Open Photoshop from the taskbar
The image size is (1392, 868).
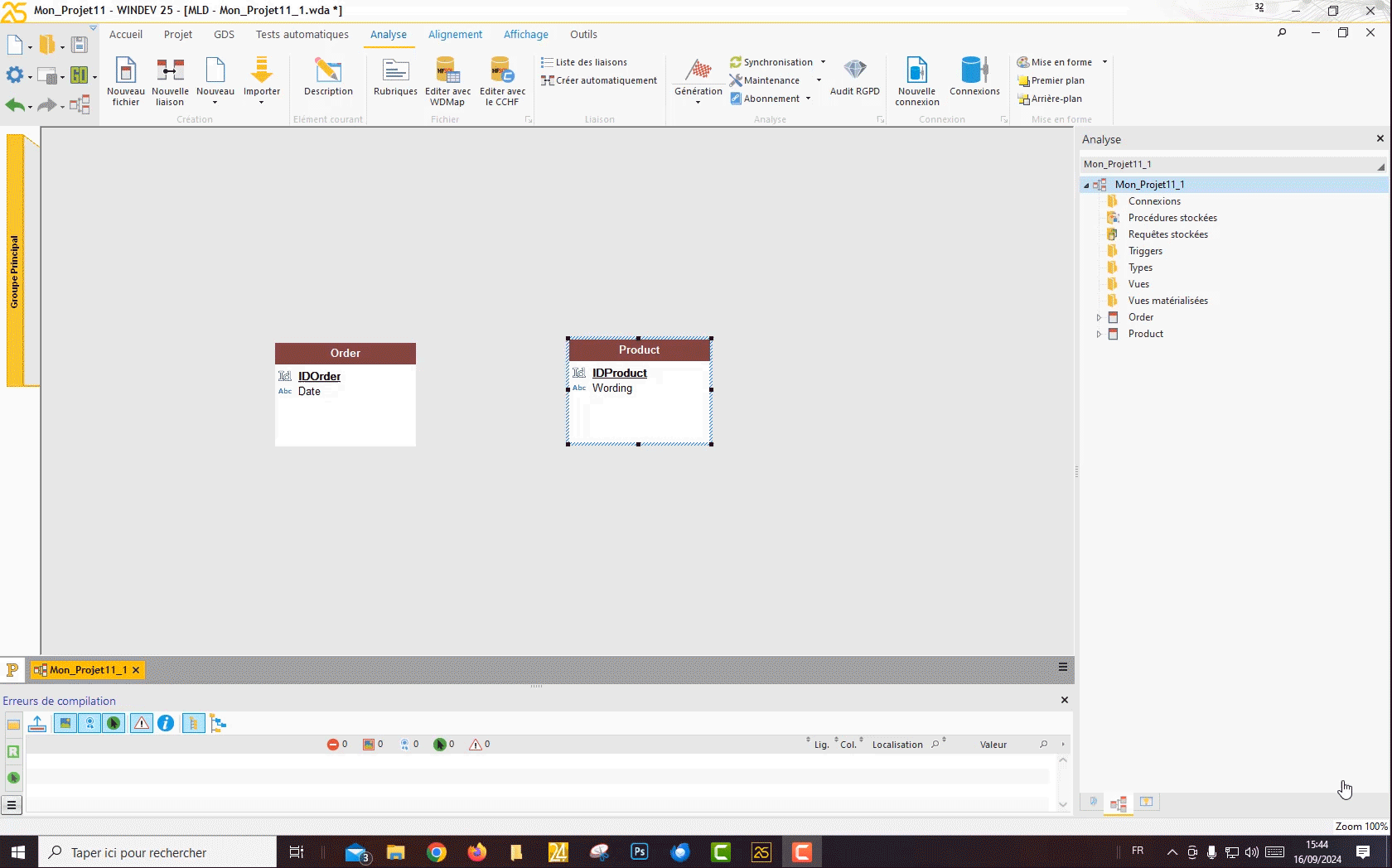click(x=640, y=851)
